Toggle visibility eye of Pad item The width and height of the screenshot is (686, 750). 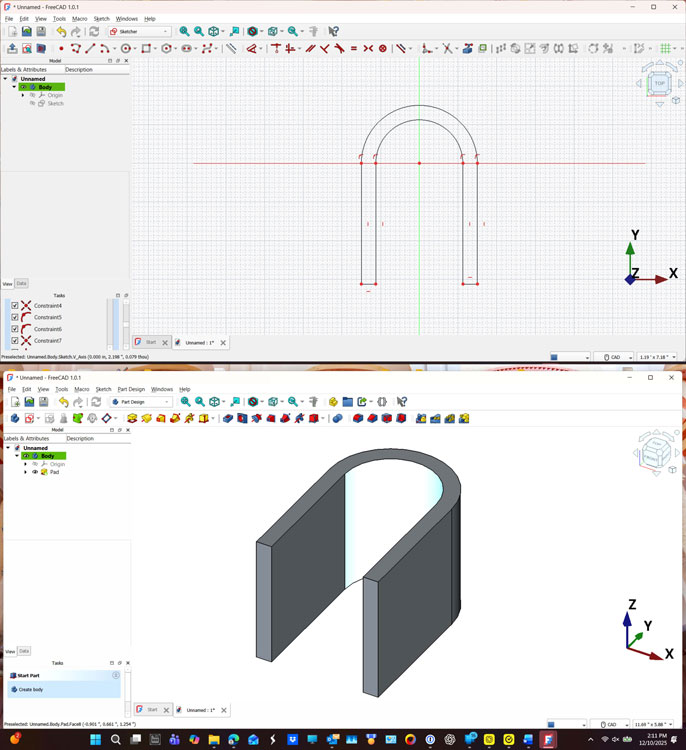[x=35, y=472]
